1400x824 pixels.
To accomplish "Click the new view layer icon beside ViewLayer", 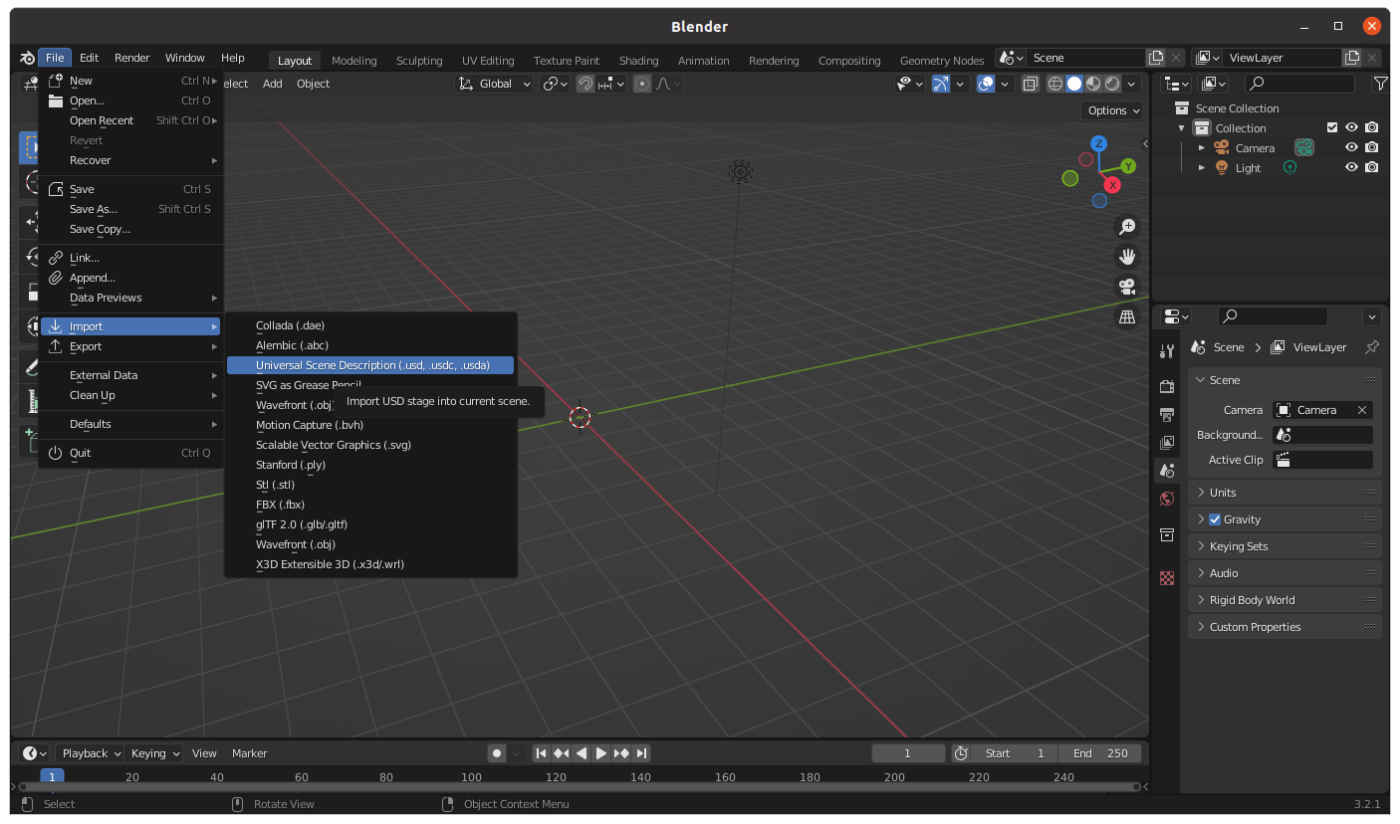I will (x=1352, y=58).
